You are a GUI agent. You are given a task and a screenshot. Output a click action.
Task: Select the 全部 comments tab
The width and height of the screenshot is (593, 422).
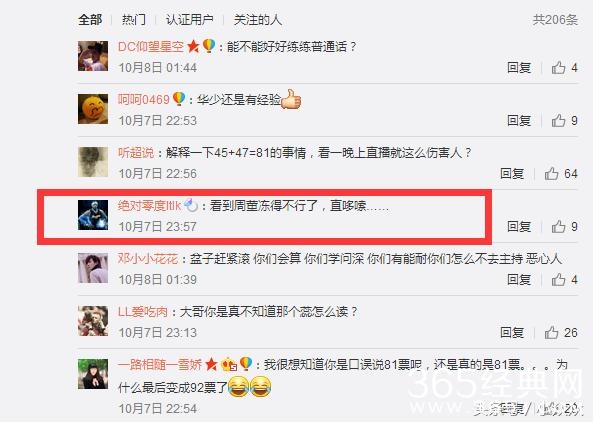[x=90, y=20]
